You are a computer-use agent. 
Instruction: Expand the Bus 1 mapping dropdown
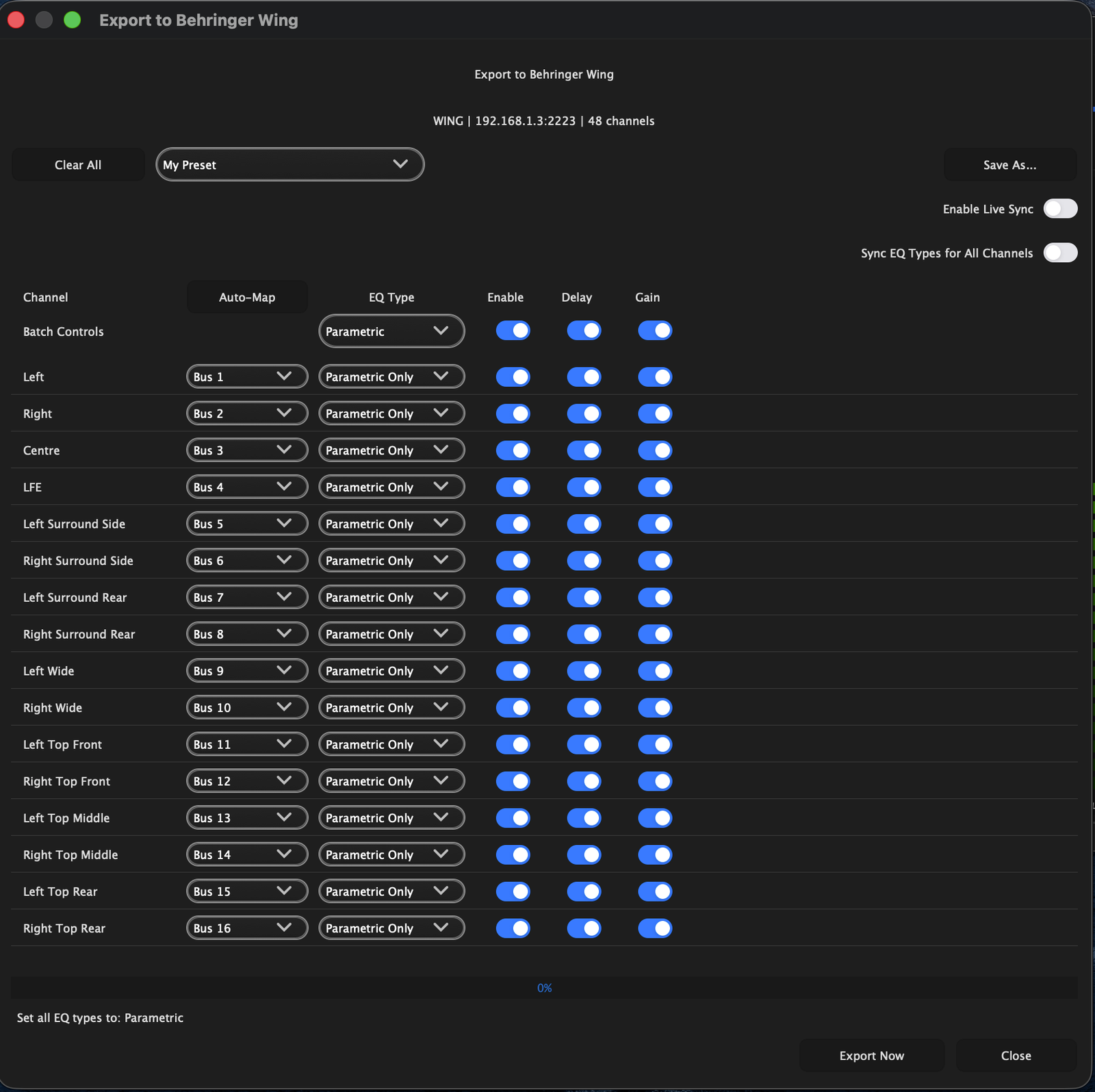247,377
